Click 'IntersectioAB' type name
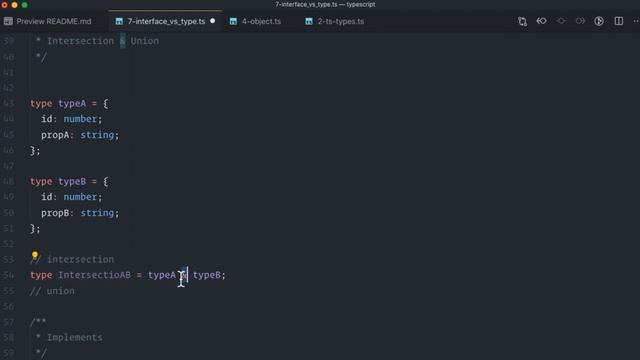640x360 pixels. [94, 275]
